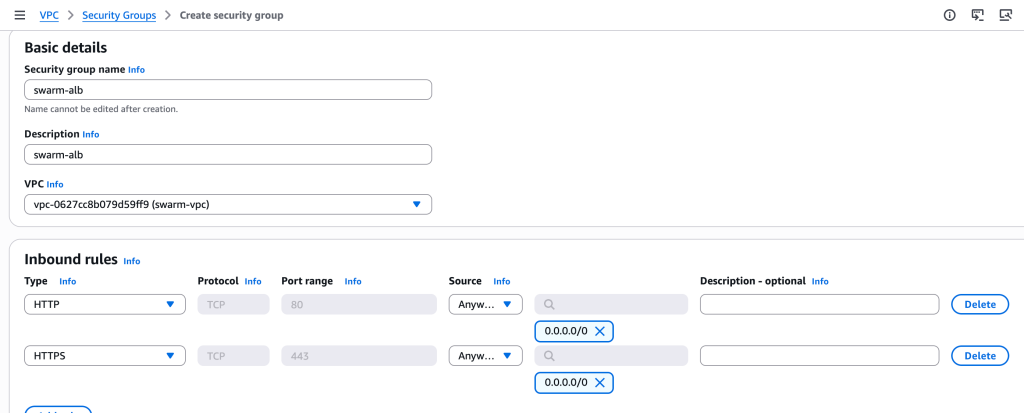Expand the VPC selection dropdown
This screenshot has height=413, width=1024.
tap(417, 205)
